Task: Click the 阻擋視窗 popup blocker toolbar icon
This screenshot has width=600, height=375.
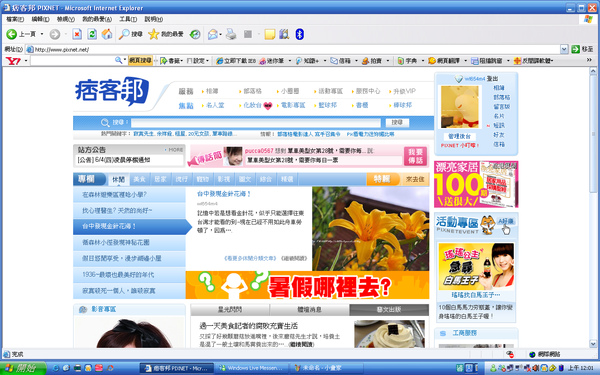Action: tap(474, 61)
